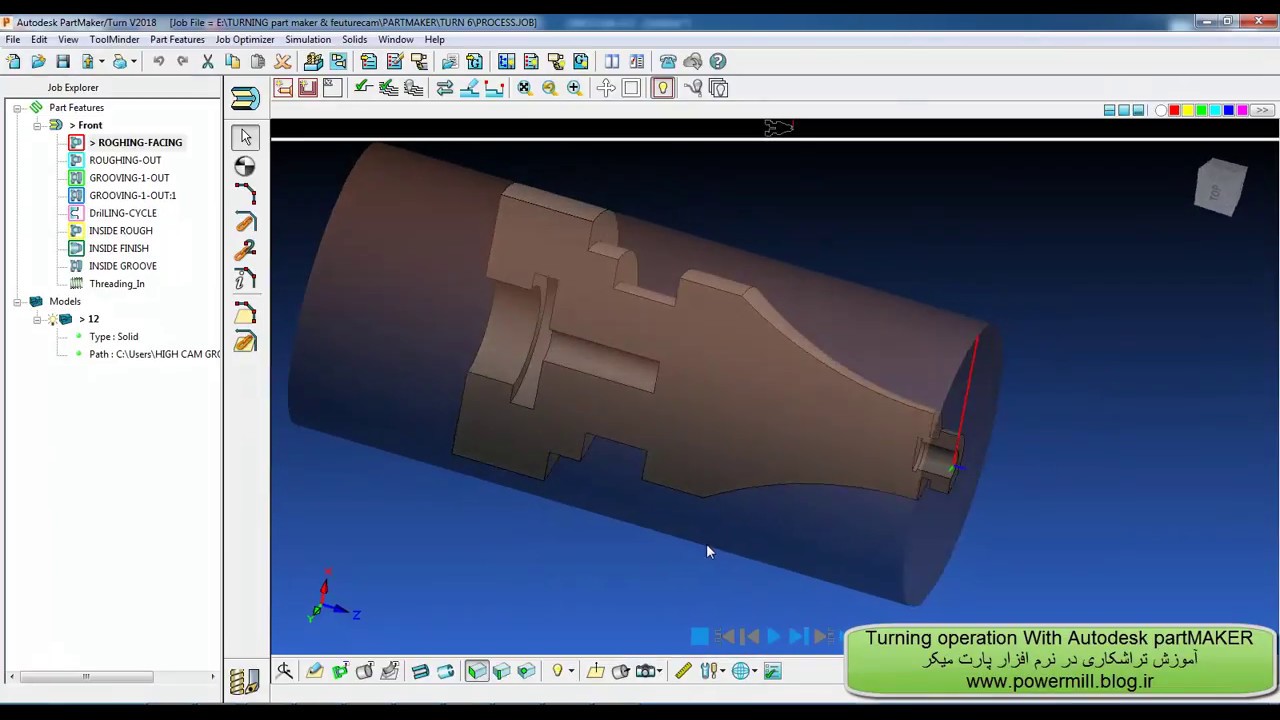Click the black-white sphere tool icon
This screenshot has height=720, width=1280.
point(245,166)
